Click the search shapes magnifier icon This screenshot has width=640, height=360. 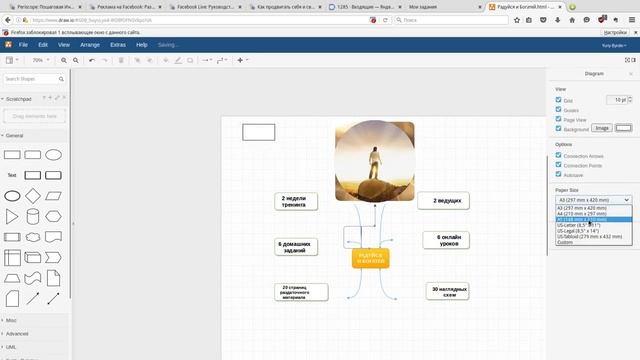(61, 79)
